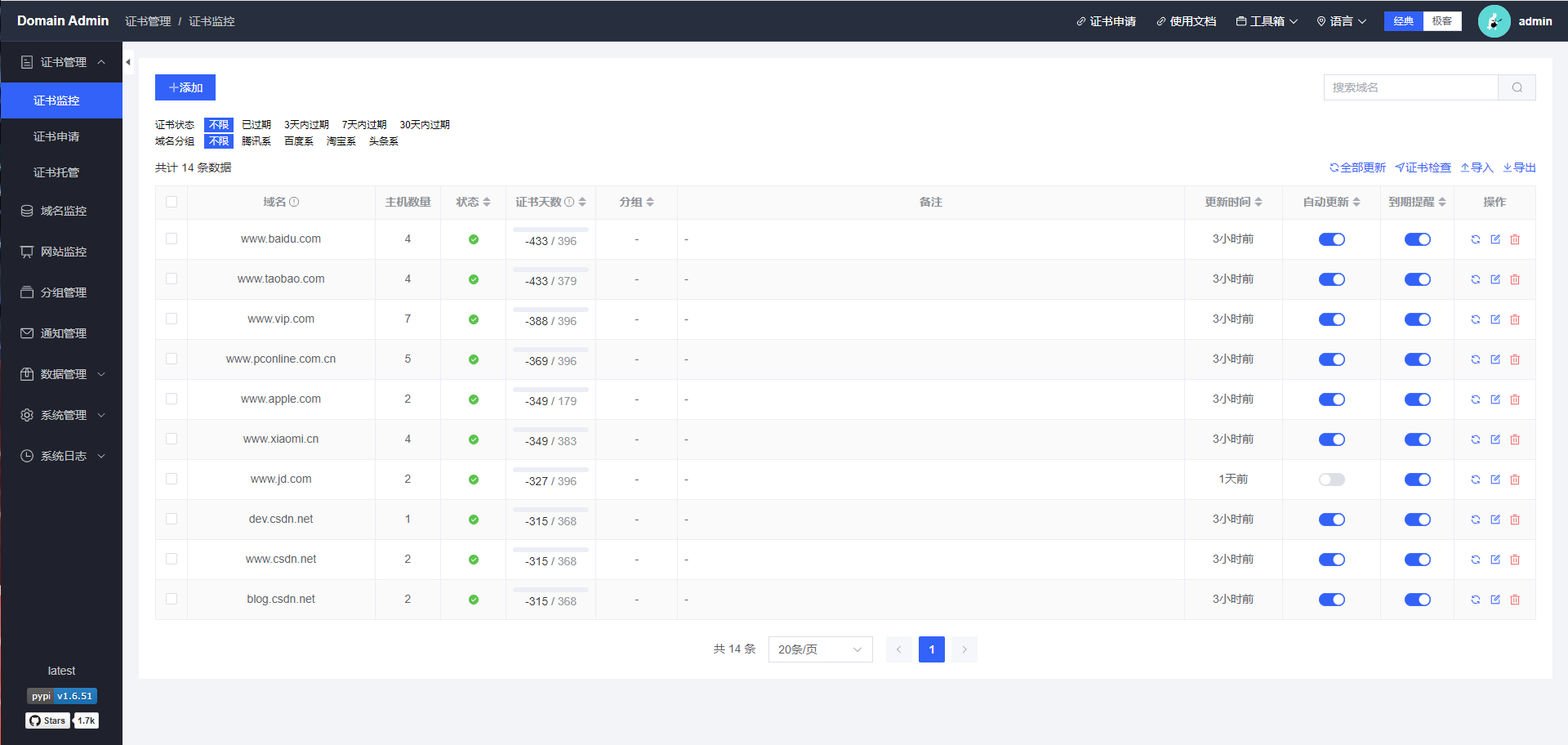Click the edit icon for www.jd.com
The height and width of the screenshot is (745, 1568).
(1495, 480)
